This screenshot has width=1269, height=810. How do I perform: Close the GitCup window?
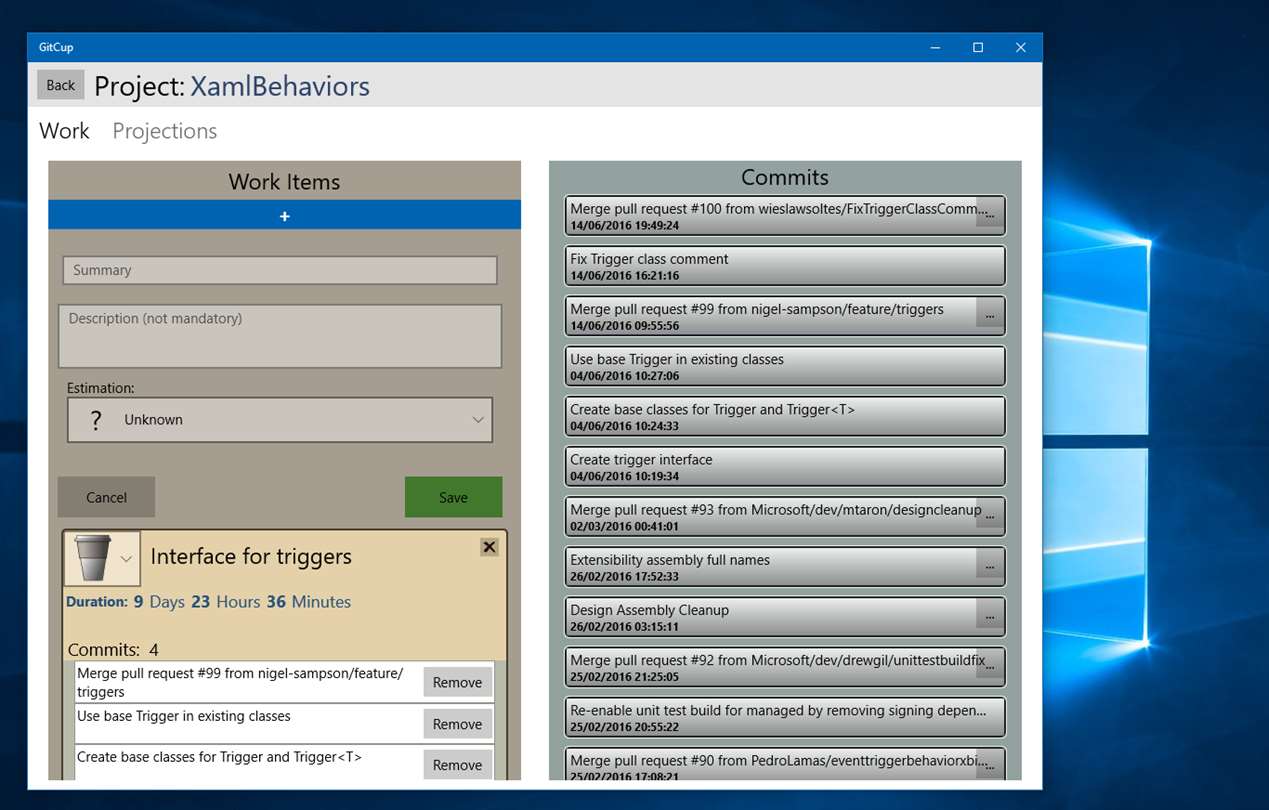point(1021,47)
